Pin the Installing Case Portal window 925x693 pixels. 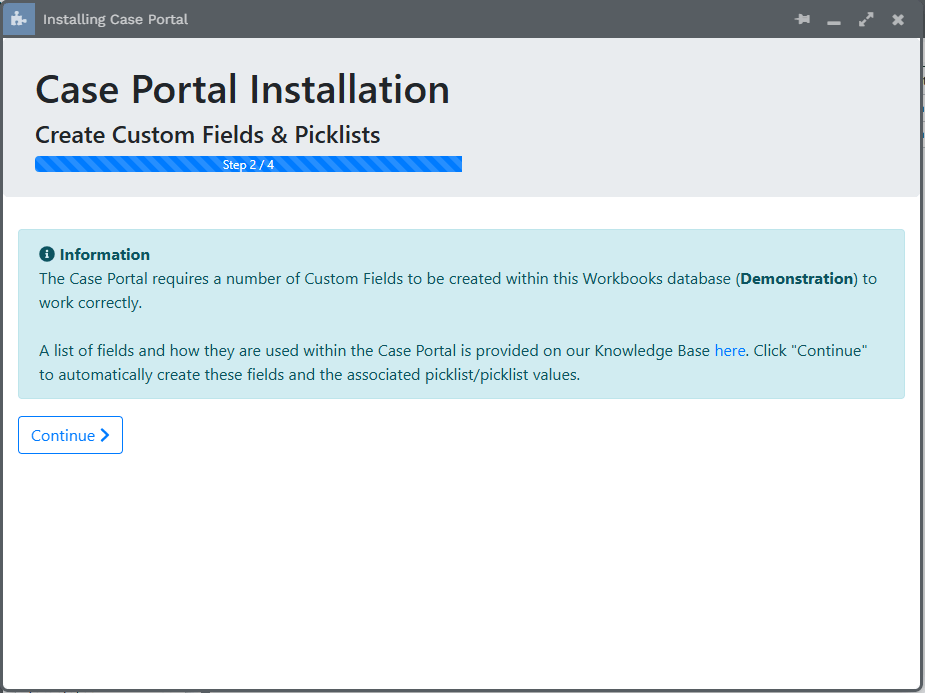[802, 19]
